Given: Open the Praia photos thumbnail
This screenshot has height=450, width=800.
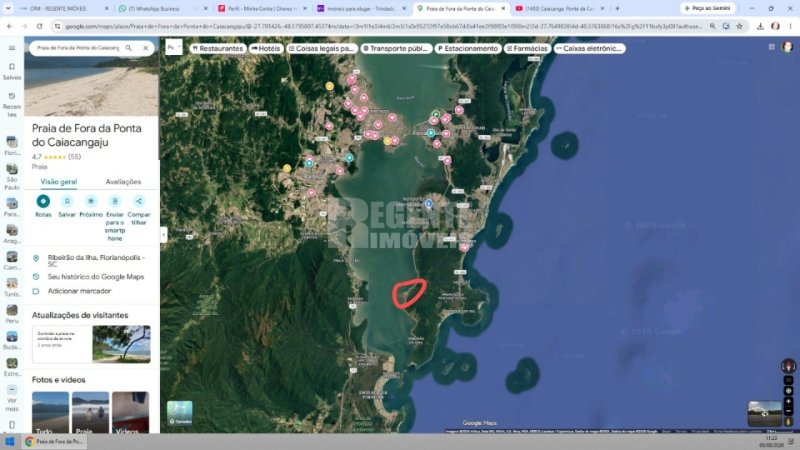Looking at the screenshot, I should [90, 412].
